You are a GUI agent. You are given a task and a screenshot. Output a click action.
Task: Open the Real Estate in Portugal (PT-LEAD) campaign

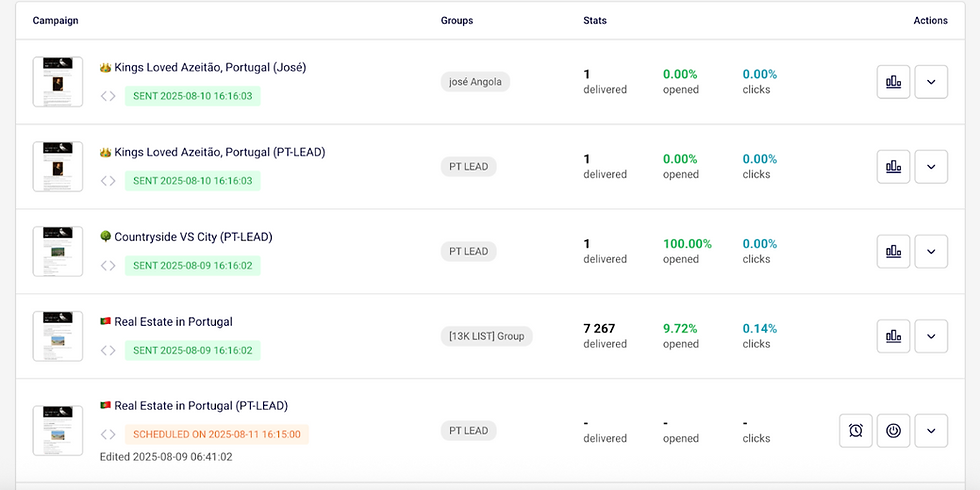click(x=201, y=406)
